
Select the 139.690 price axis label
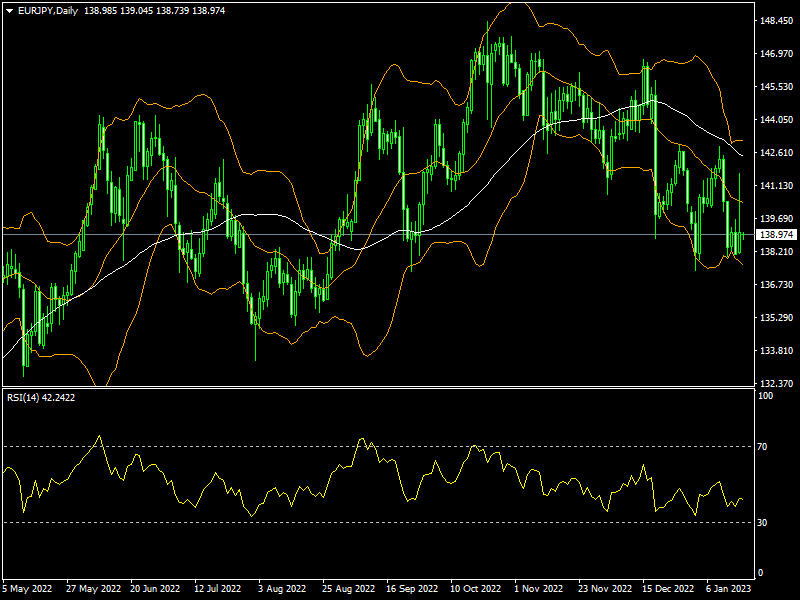[777, 218]
